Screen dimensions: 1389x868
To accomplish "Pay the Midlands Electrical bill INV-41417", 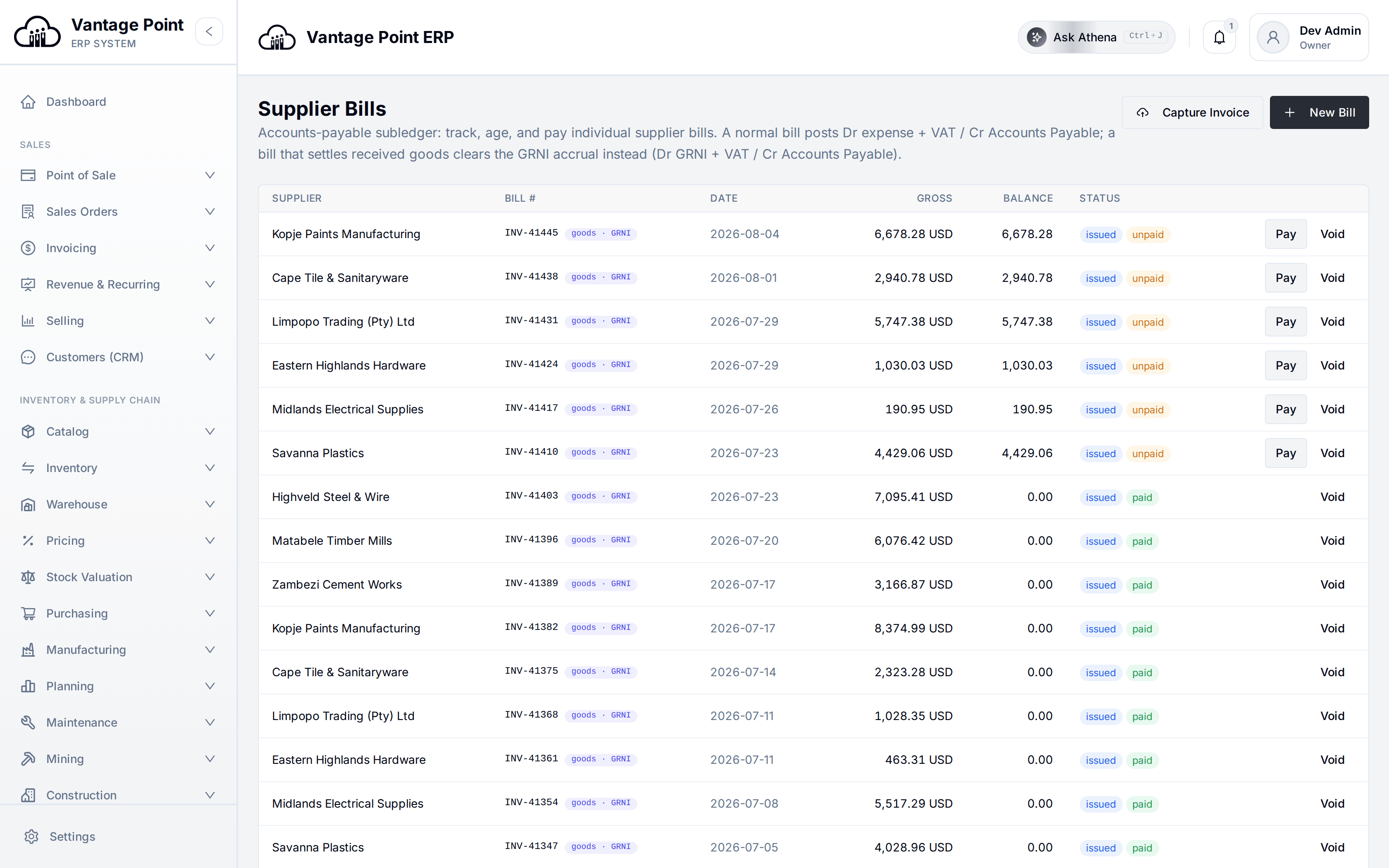I will click(1286, 409).
